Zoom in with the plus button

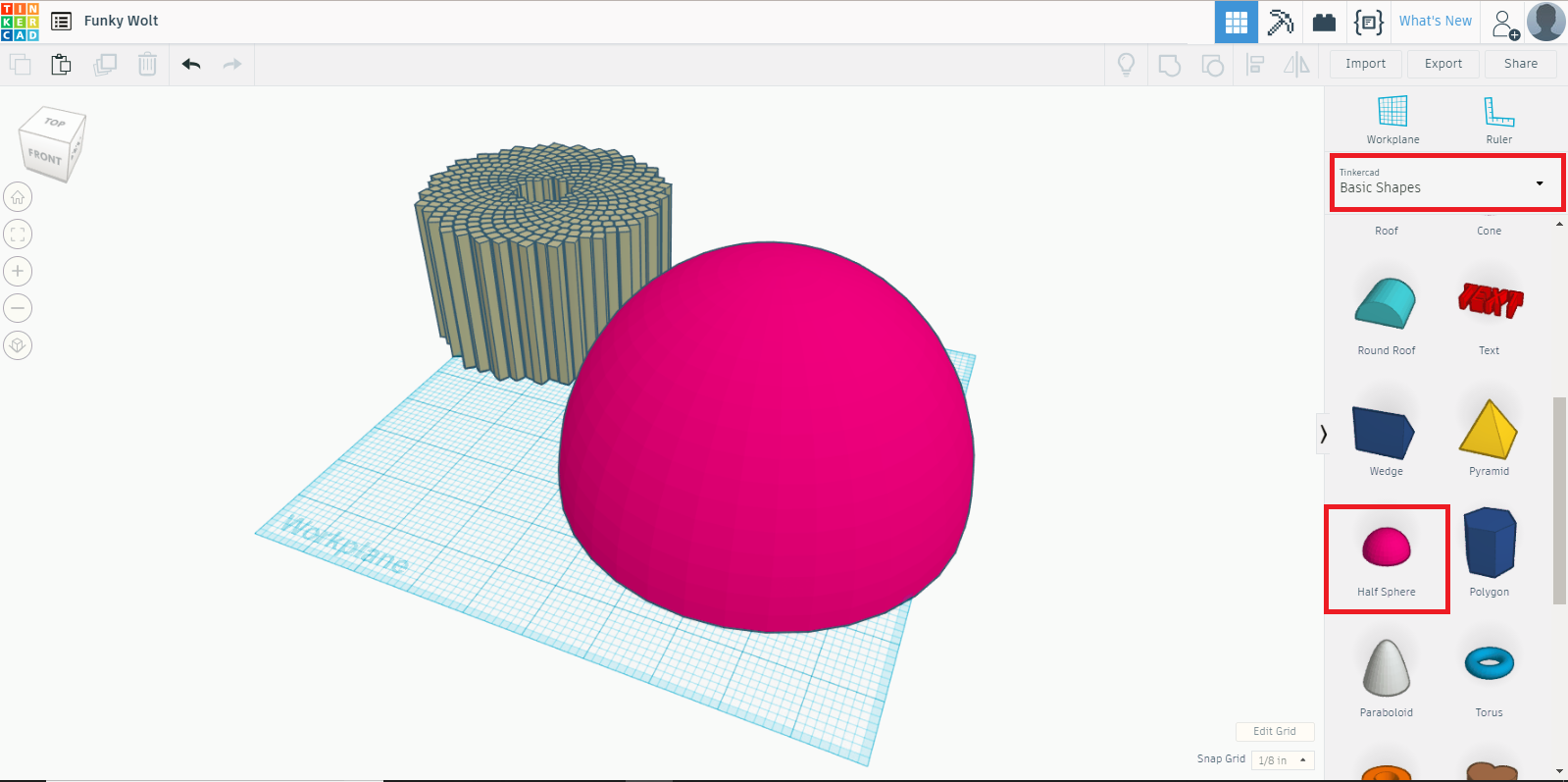pyautogui.click(x=18, y=272)
